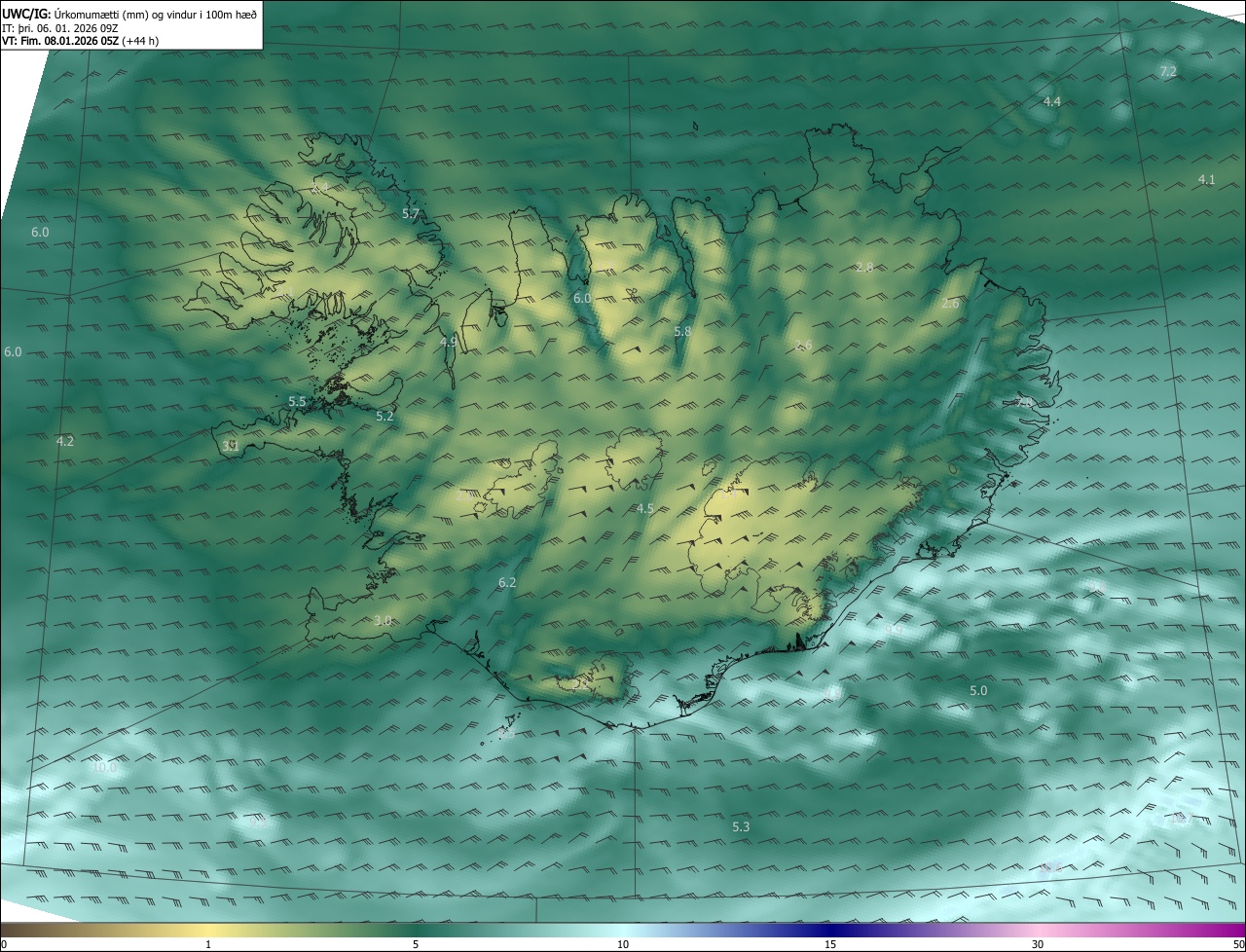The image size is (1246, 952).
Task: Click the 4.1 value near east edge
Action: pos(1206,180)
